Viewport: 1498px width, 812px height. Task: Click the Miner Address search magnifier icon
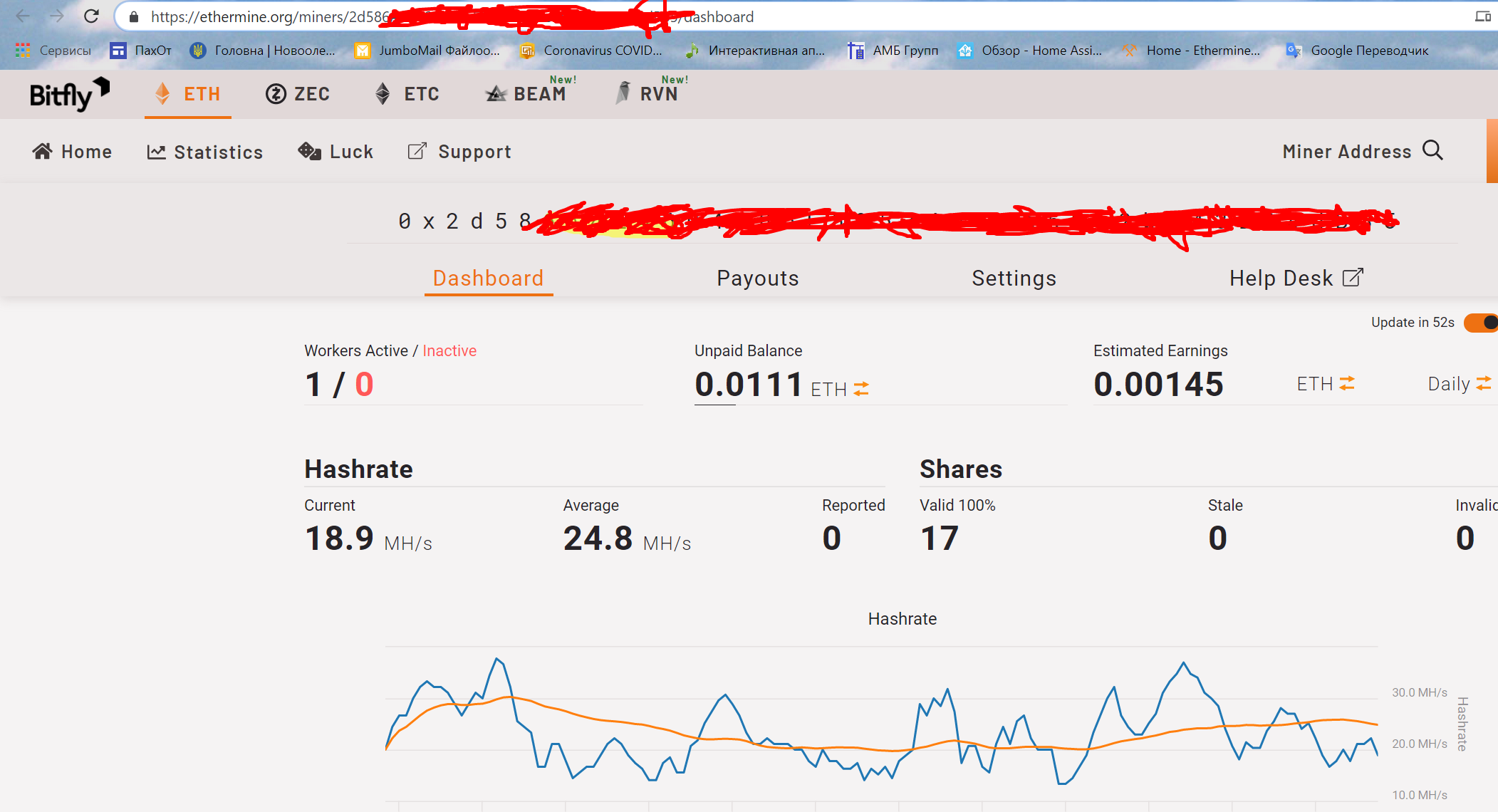(1432, 151)
